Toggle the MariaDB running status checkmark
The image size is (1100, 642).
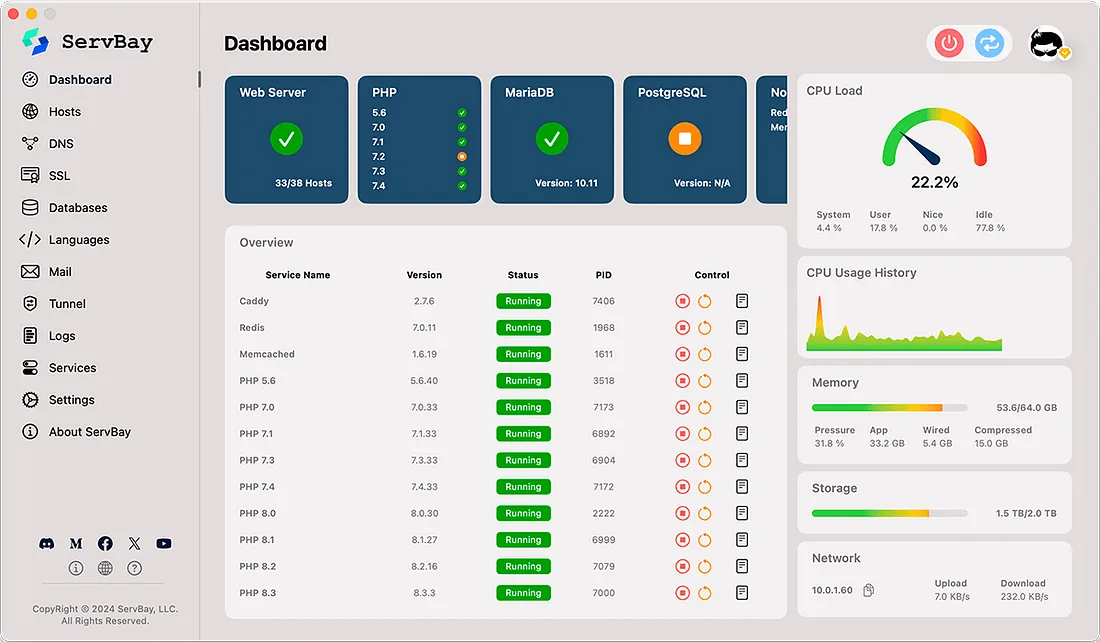552,138
